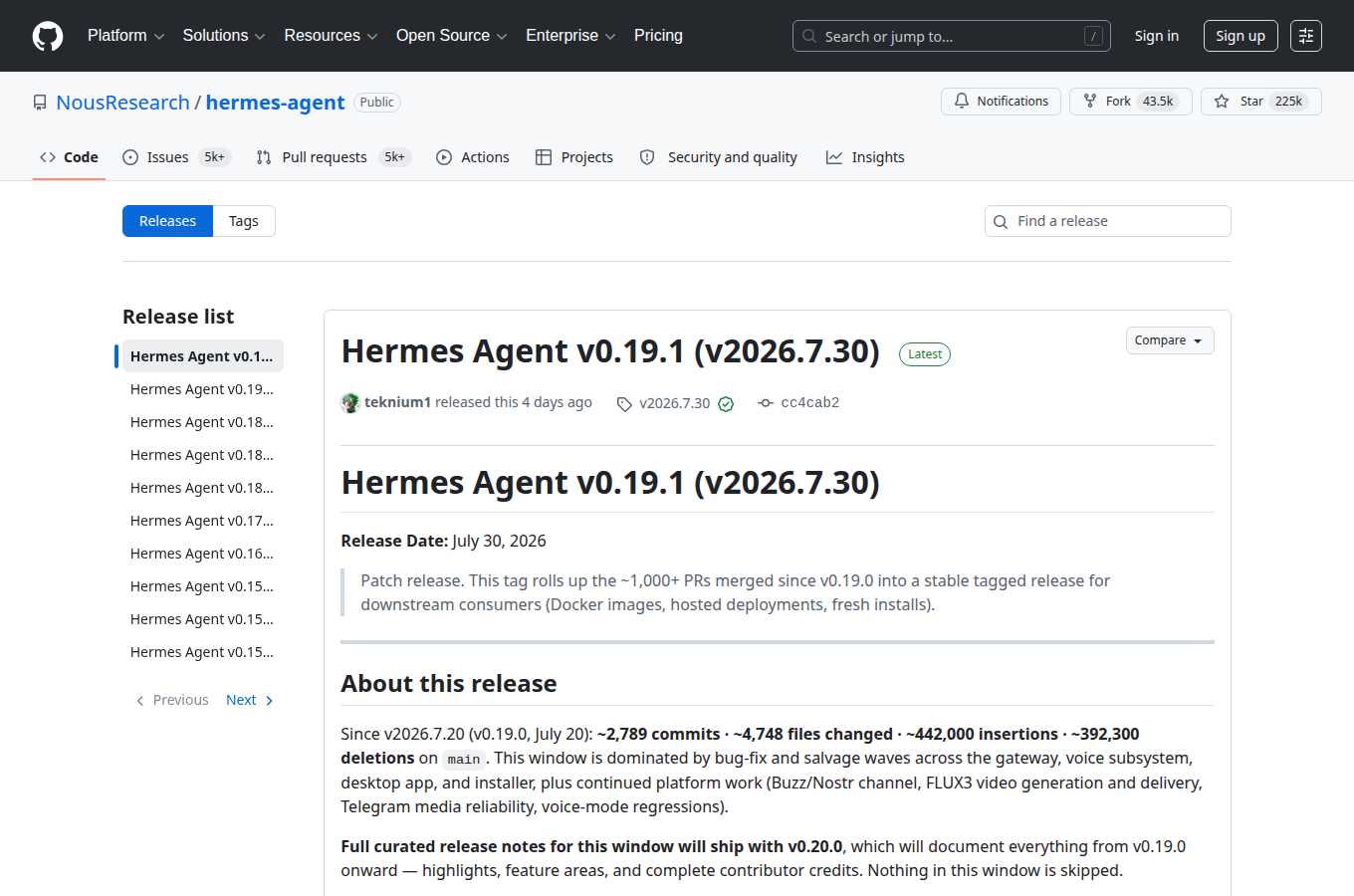Click the Pull requests branch icon
The image size is (1354, 896).
[x=264, y=157]
